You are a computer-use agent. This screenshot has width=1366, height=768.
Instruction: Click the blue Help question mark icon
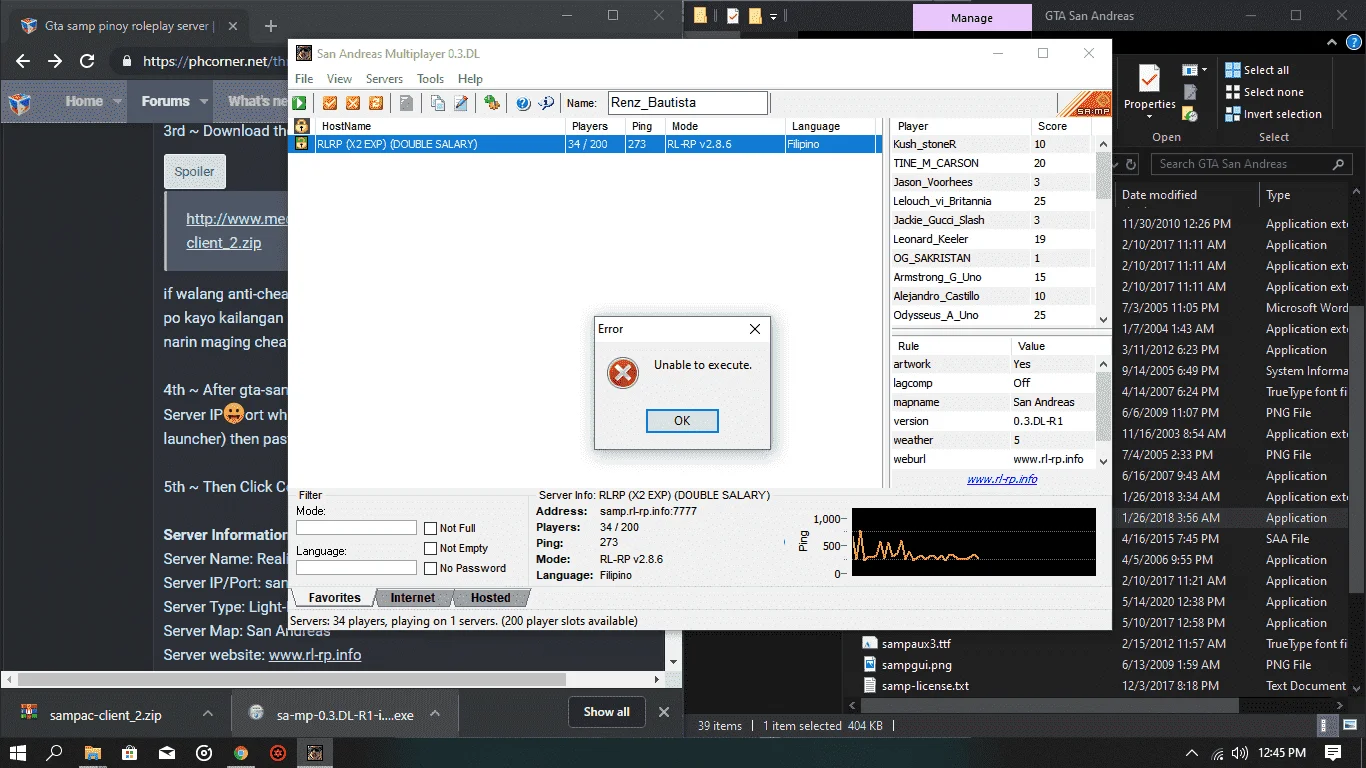(x=523, y=103)
